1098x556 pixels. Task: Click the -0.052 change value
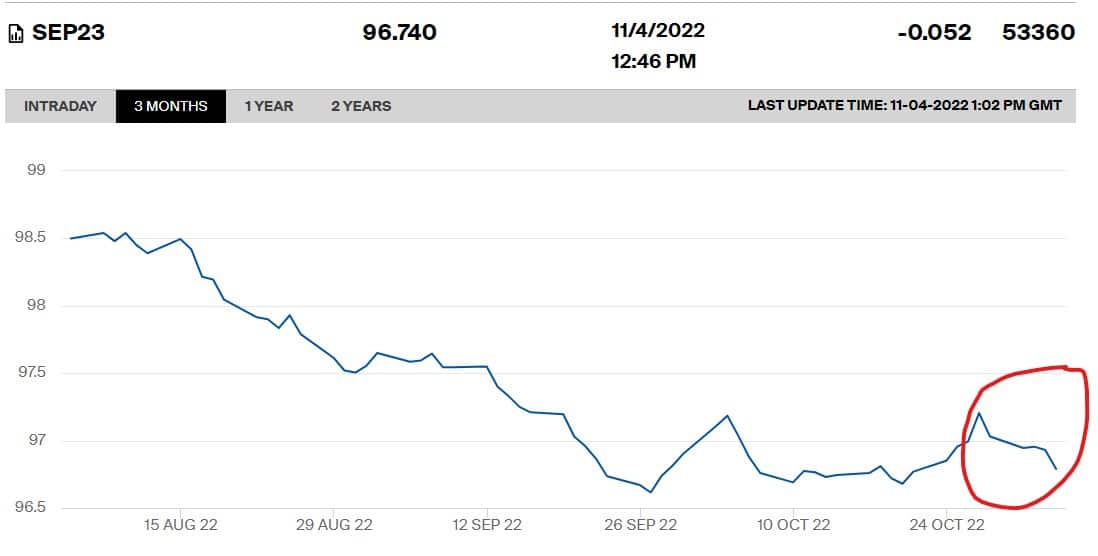tap(934, 32)
